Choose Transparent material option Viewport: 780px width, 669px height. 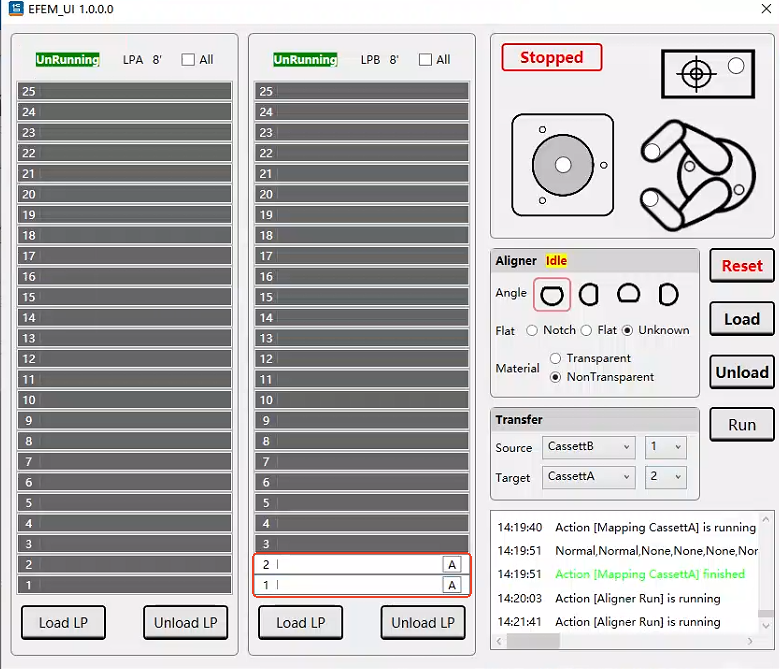(556, 358)
